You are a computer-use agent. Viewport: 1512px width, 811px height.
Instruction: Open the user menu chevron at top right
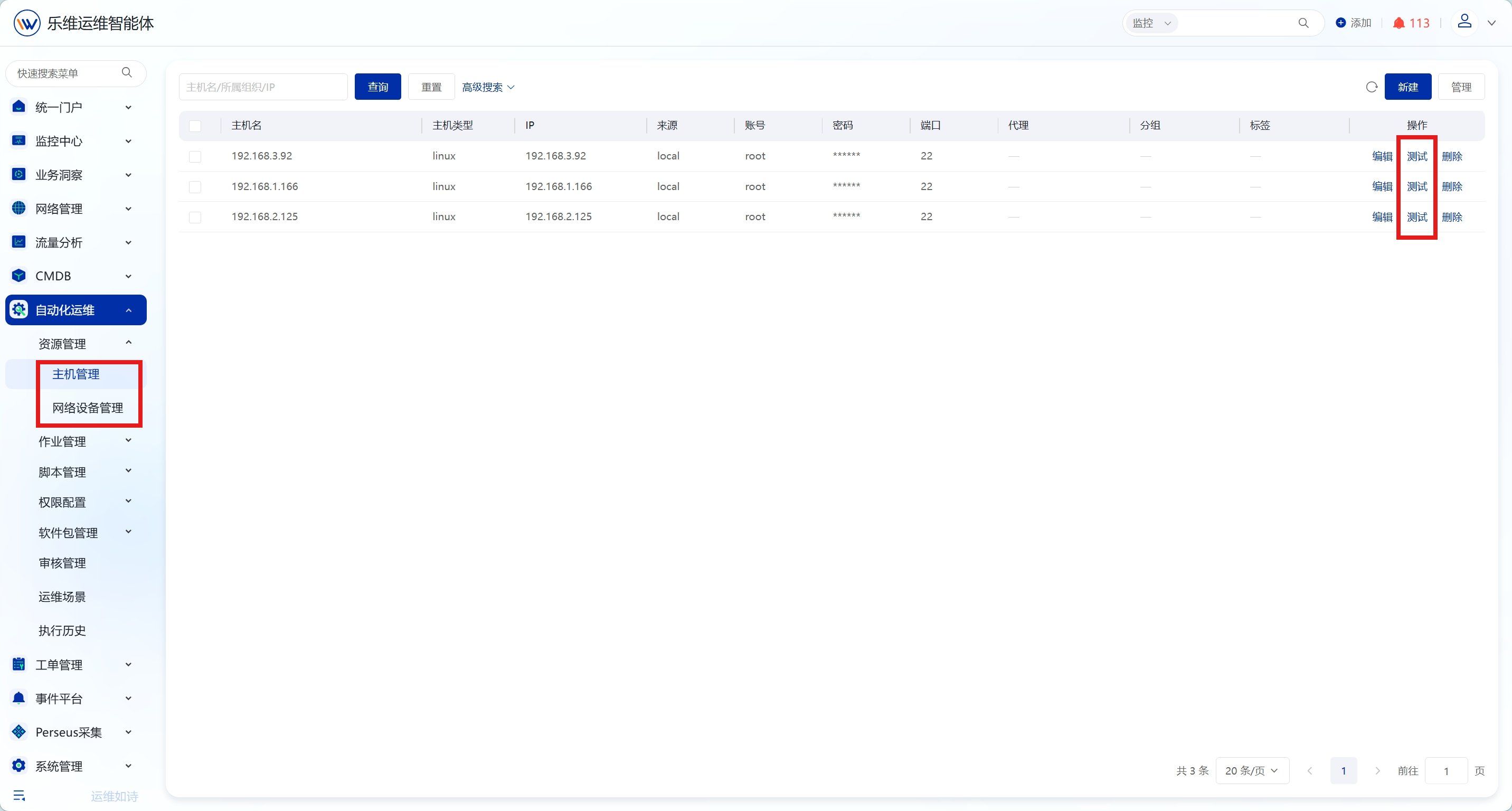click(x=1491, y=23)
